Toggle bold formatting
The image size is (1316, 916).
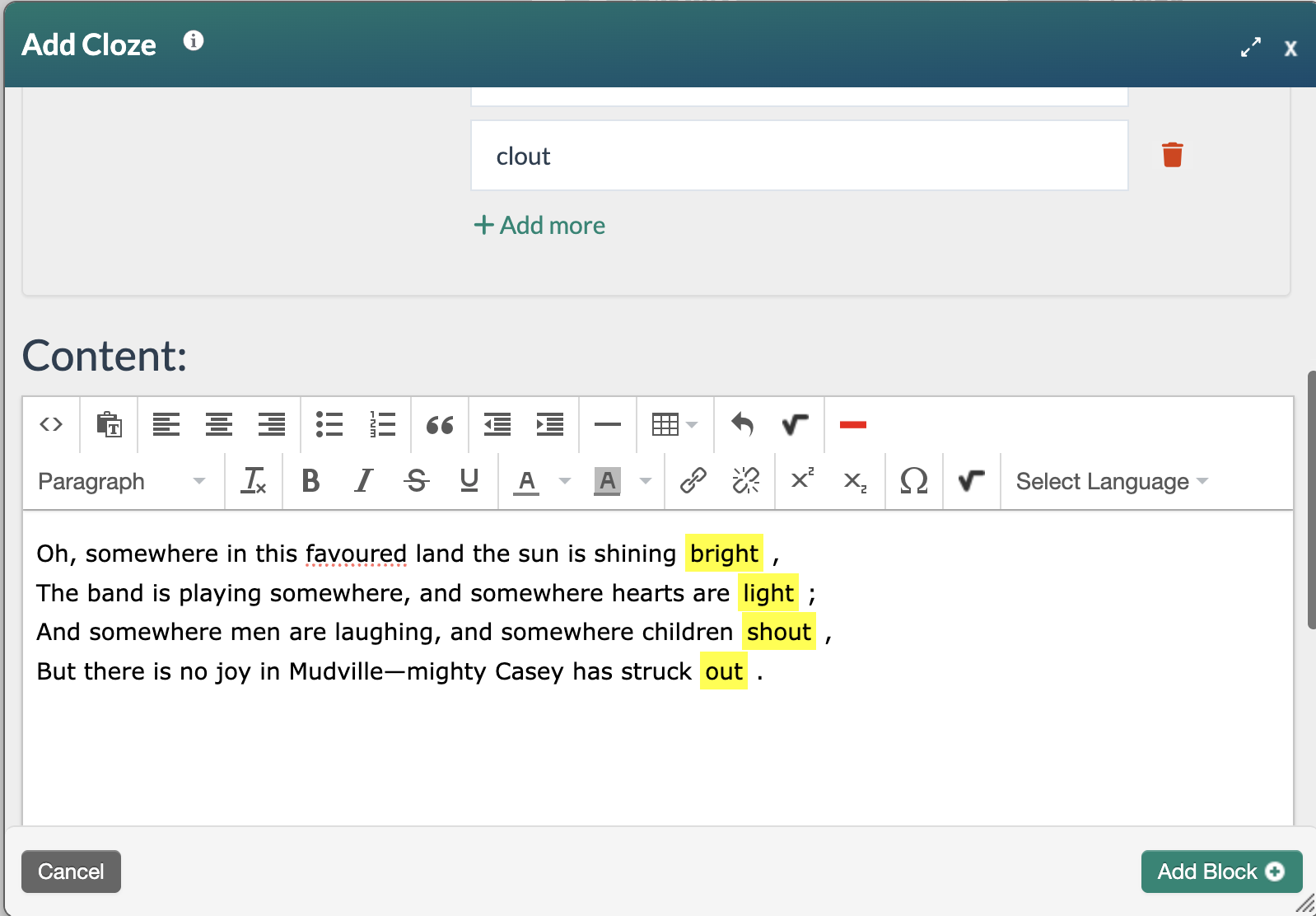point(310,480)
